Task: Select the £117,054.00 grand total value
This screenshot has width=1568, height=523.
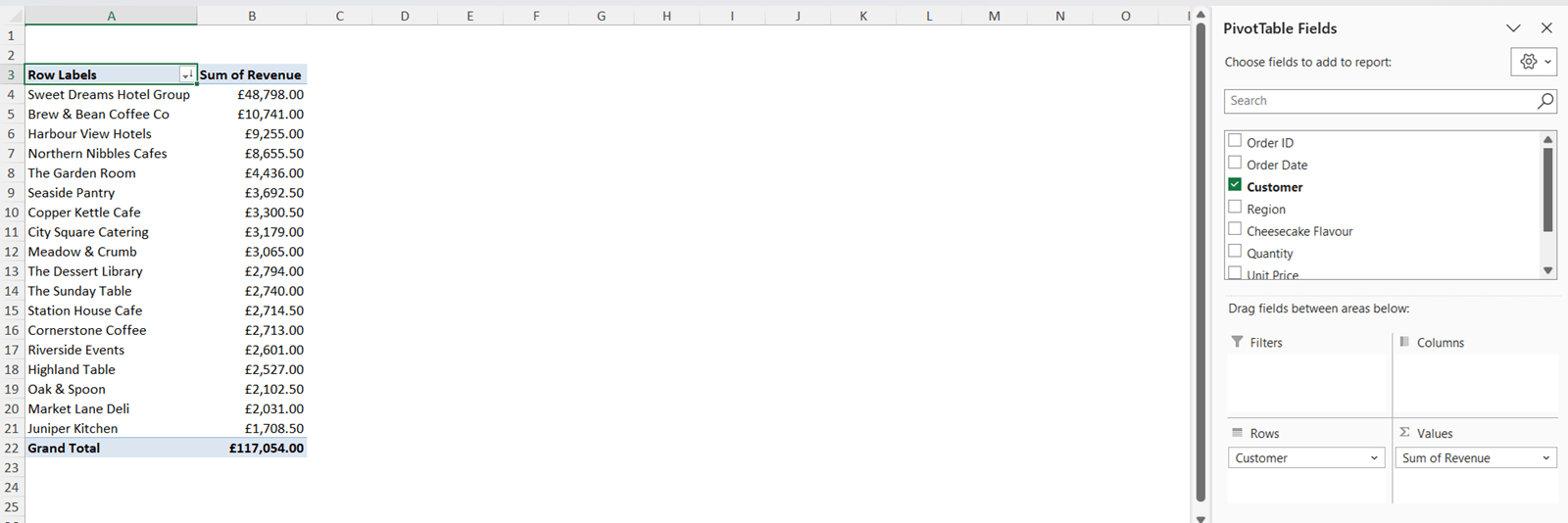Action: (252, 448)
